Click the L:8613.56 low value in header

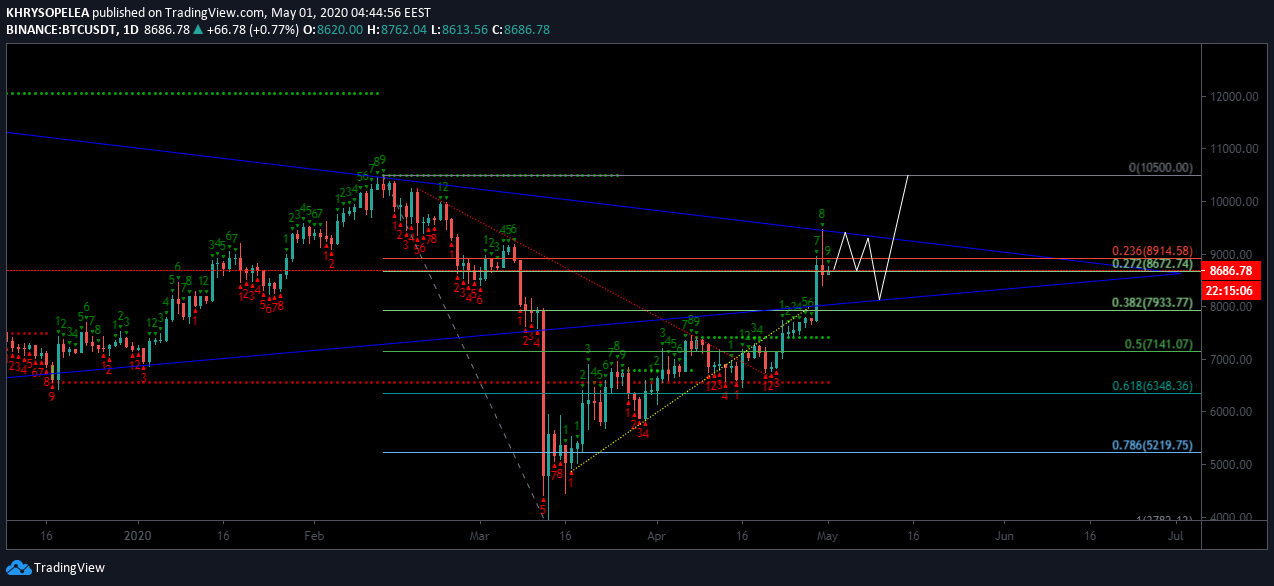click(460, 30)
